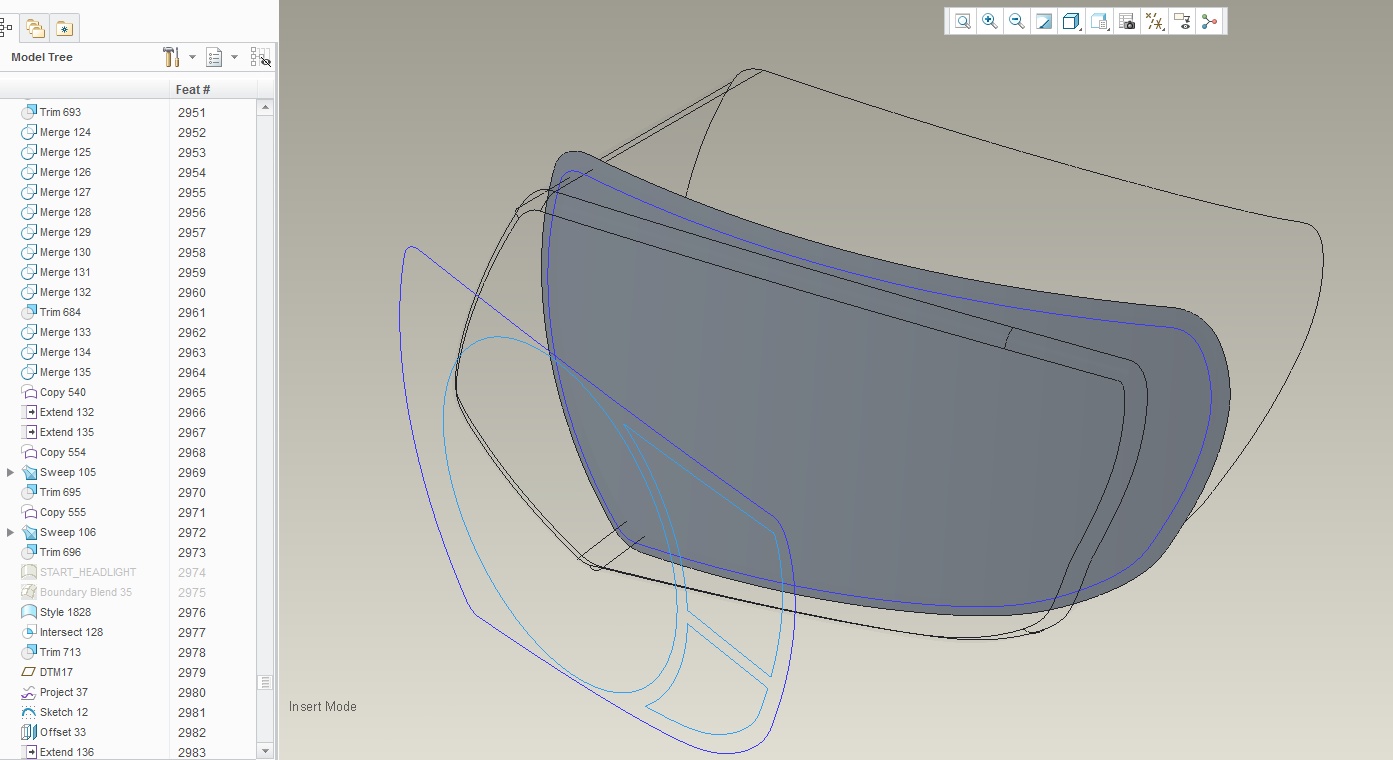
Task: Click the Style 1828 feature icon
Action: click(x=29, y=612)
